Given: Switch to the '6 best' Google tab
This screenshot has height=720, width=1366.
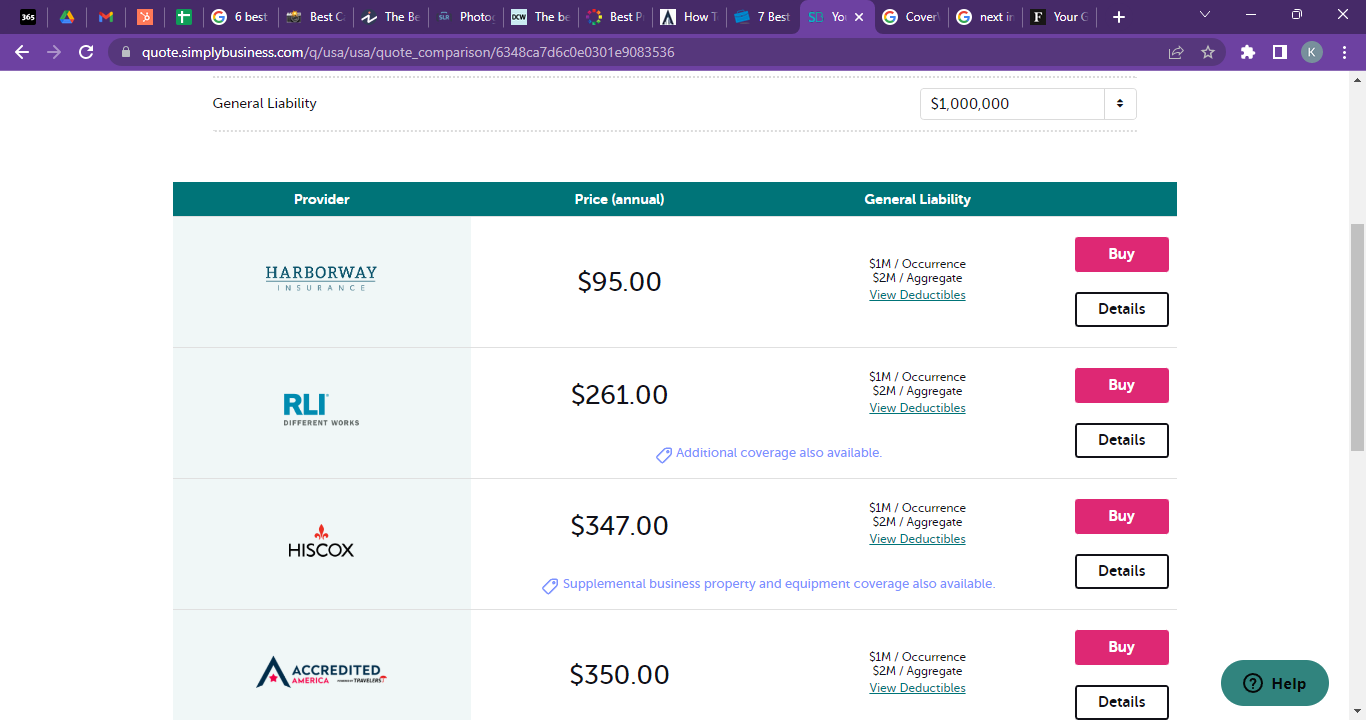Looking at the screenshot, I should (240, 17).
